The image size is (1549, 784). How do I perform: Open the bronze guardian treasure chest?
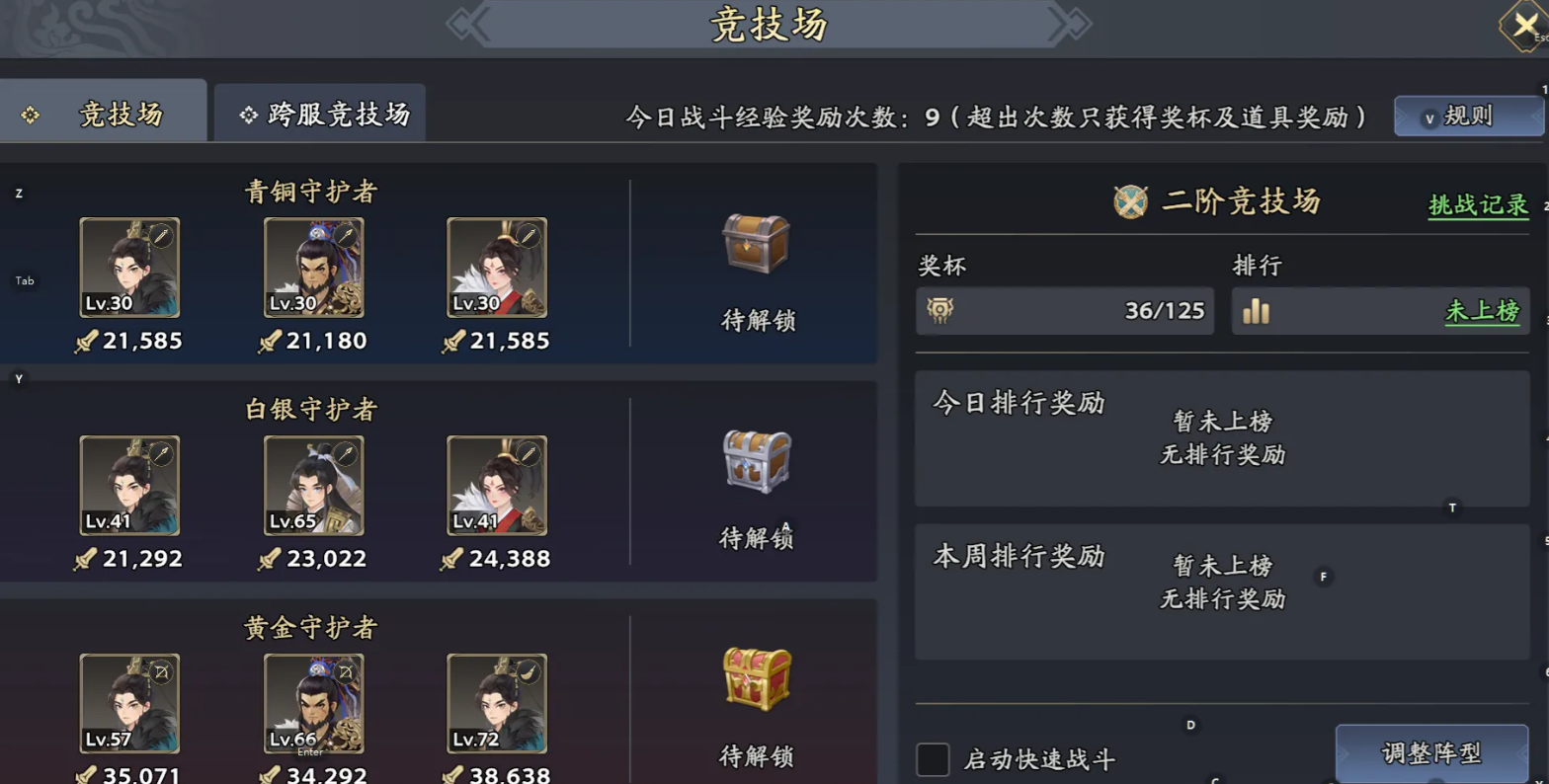756,243
